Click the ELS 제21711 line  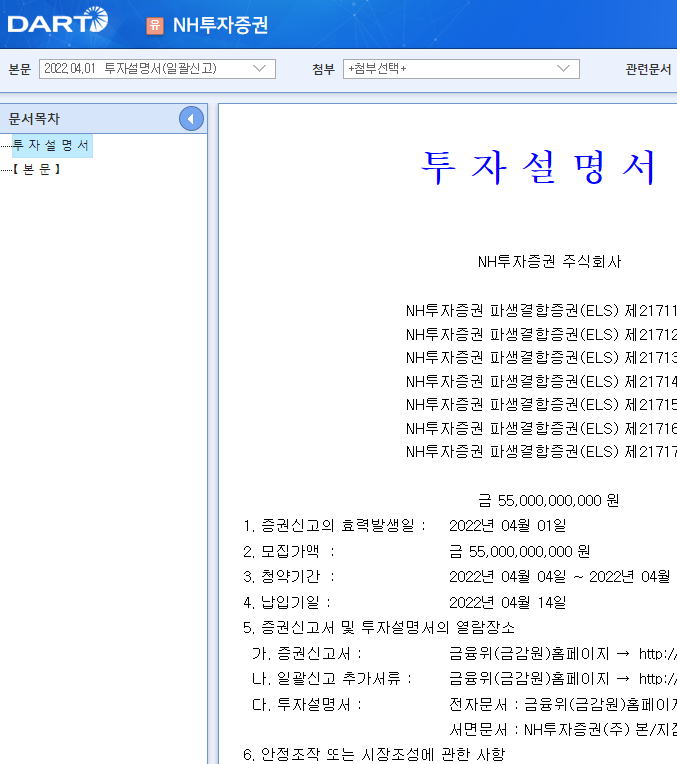tap(541, 310)
